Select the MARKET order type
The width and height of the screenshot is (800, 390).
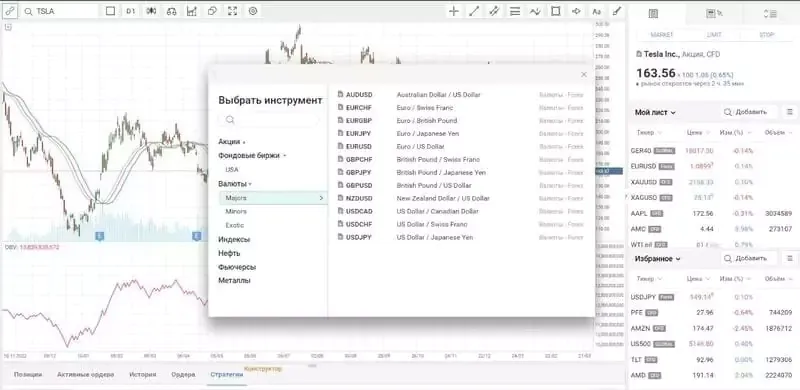click(662, 35)
